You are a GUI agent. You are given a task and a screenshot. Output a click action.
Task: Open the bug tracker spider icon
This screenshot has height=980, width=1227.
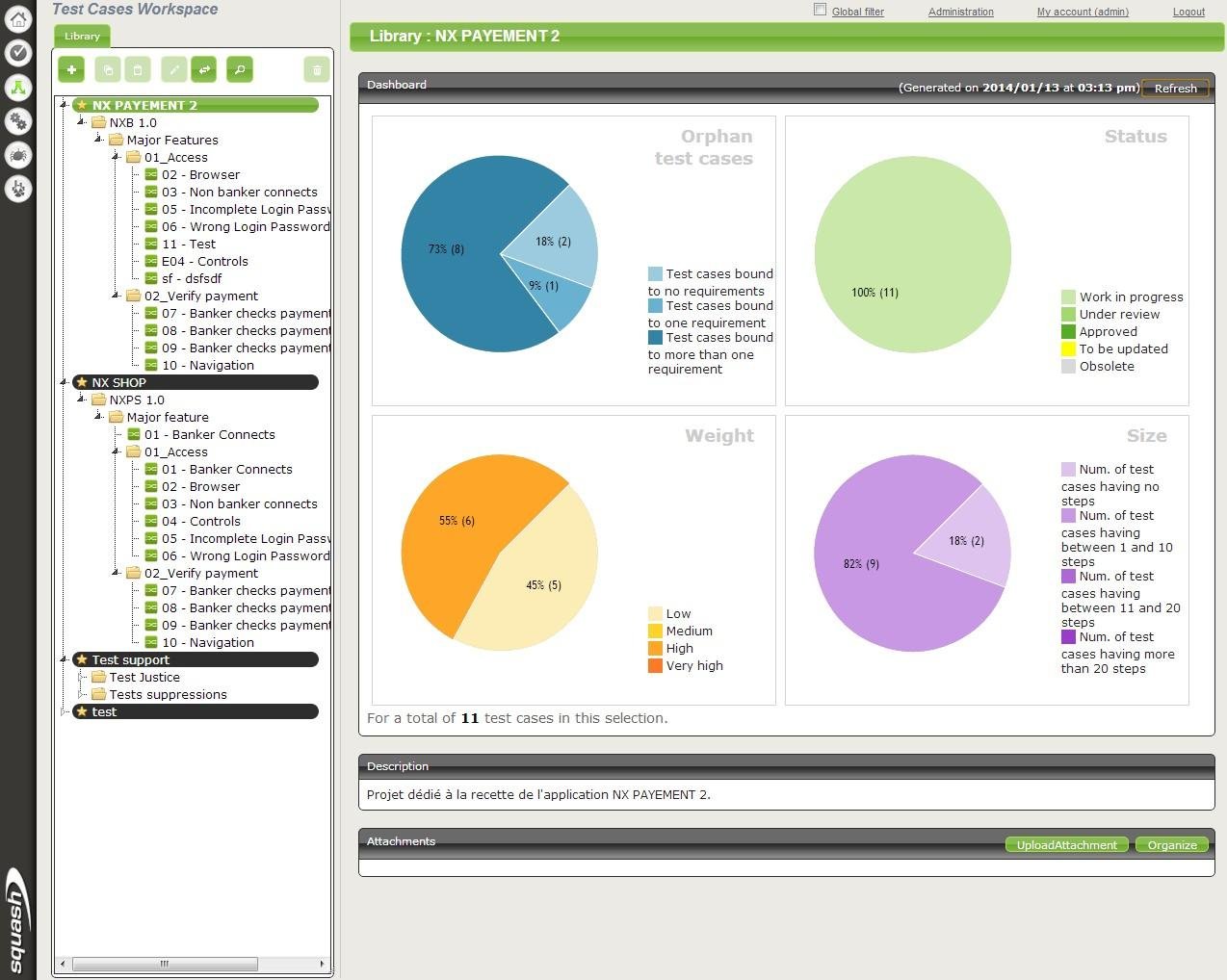pyautogui.click(x=18, y=155)
